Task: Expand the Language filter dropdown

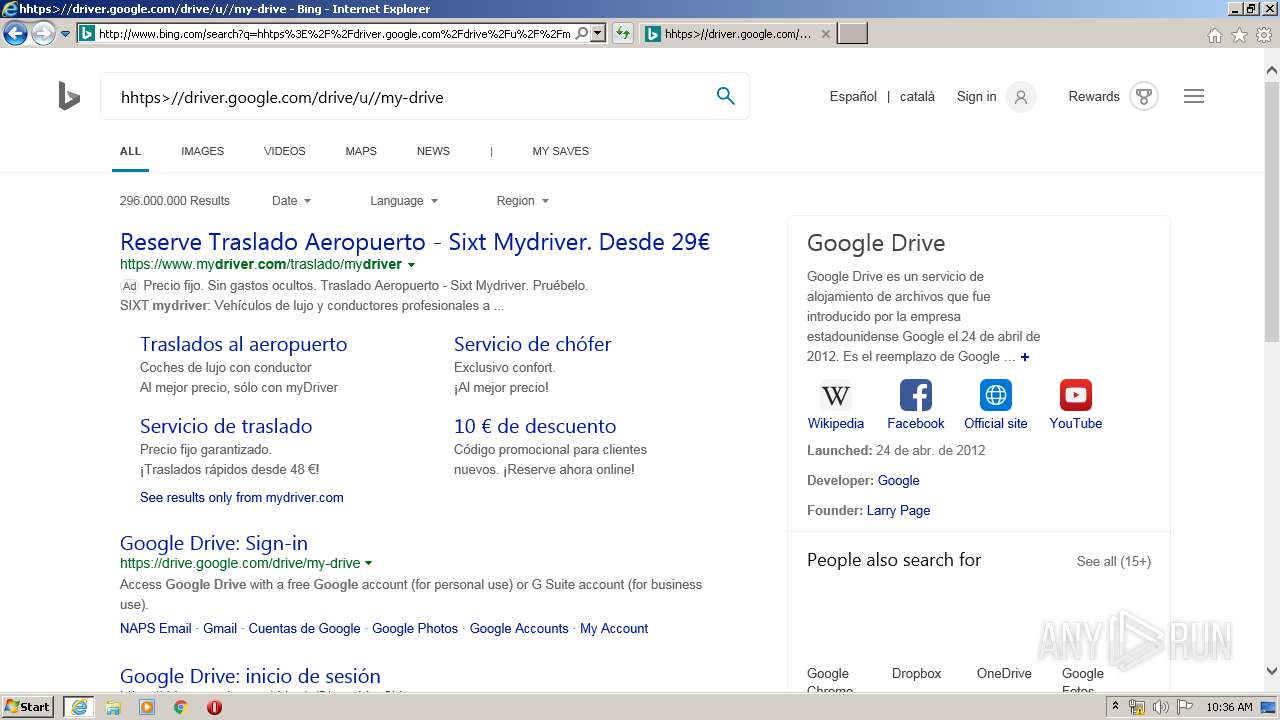Action: [x=404, y=201]
